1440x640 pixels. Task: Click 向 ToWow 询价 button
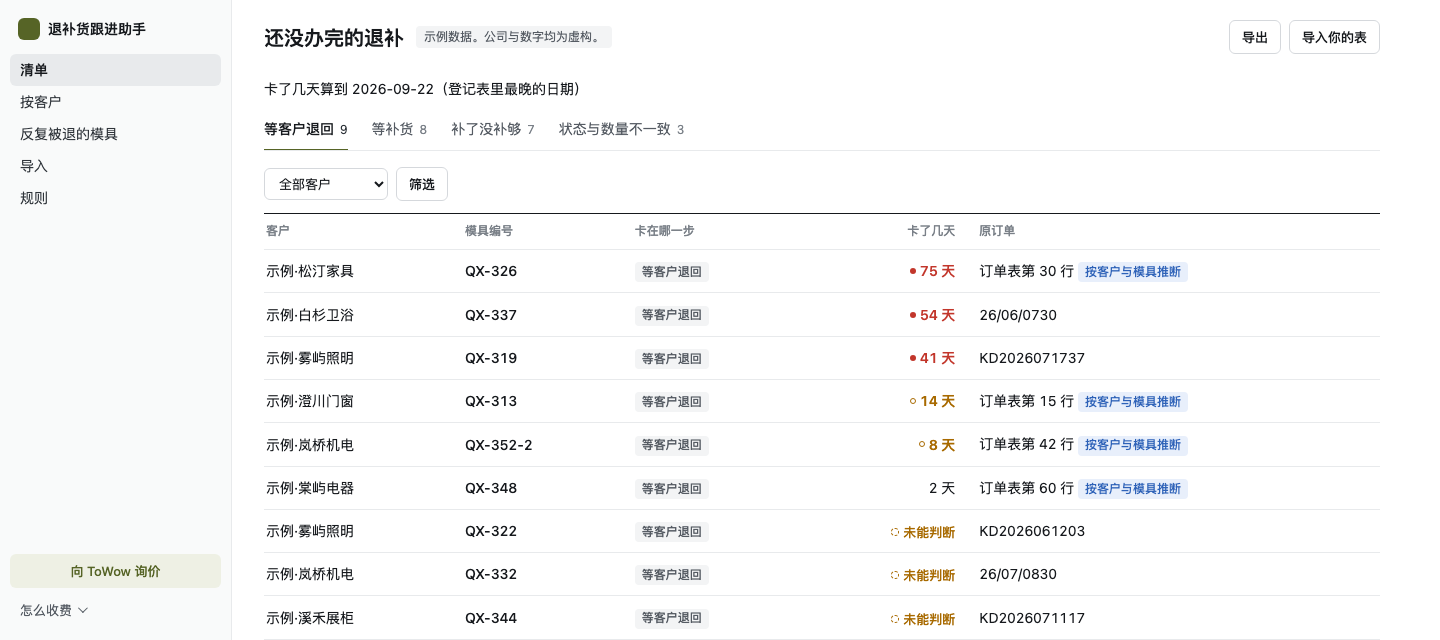[115, 571]
